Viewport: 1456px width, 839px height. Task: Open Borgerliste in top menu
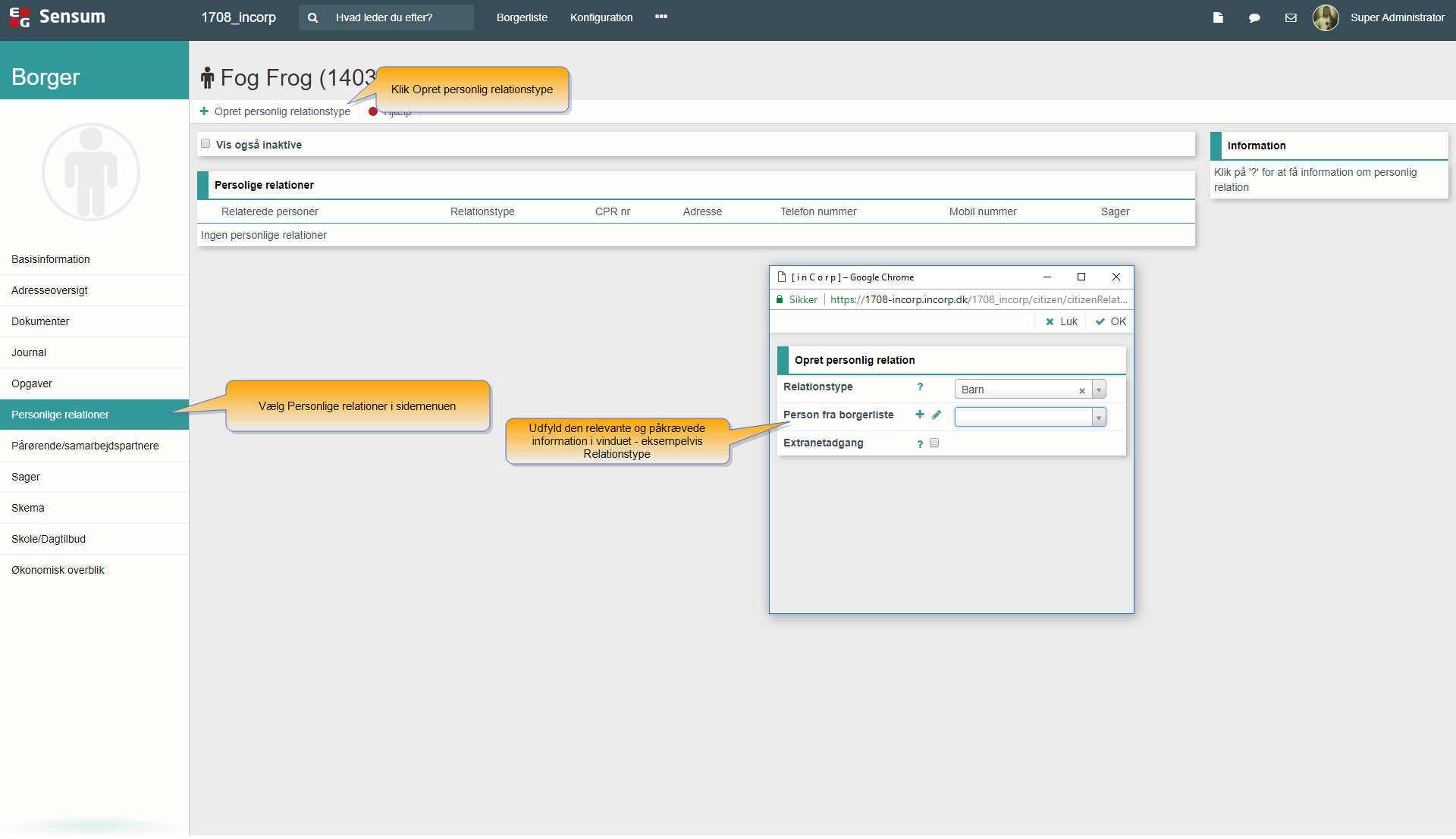tap(522, 17)
